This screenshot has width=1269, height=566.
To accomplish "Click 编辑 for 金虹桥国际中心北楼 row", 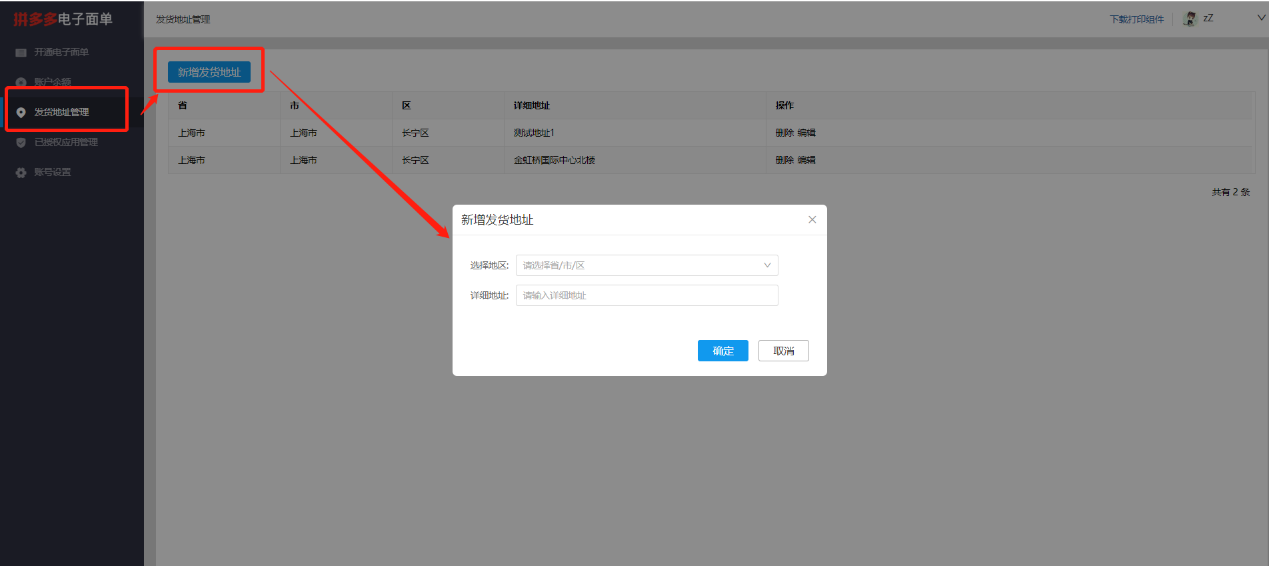I will point(806,160).
